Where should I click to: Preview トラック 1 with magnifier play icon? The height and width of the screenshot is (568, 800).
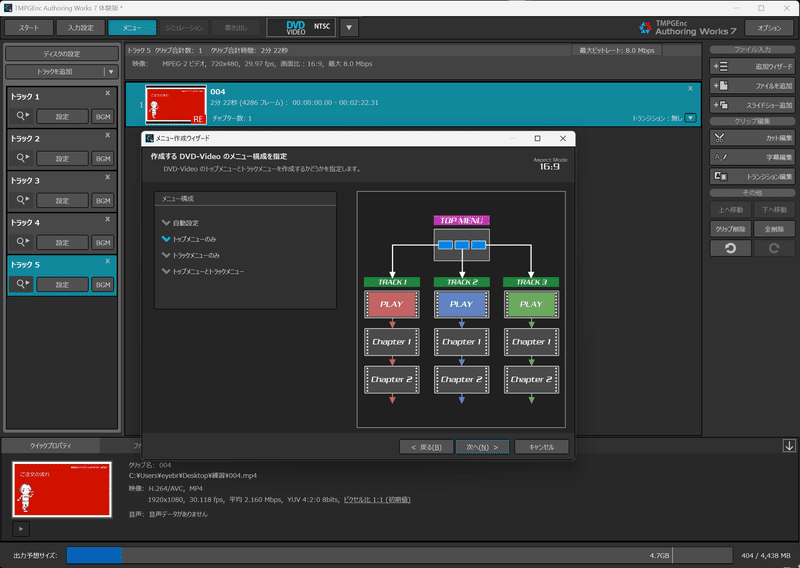21,116
